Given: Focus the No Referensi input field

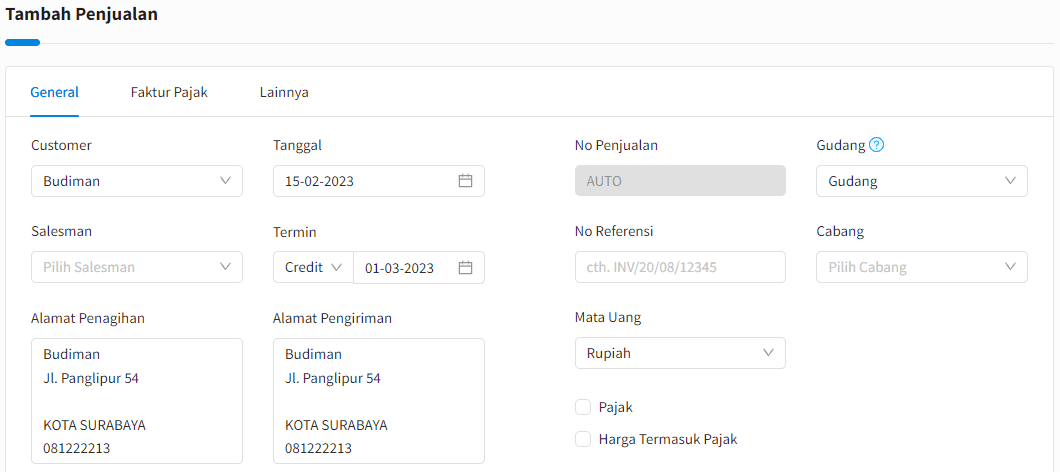Looking at the screenshot, I should tap(680, 267).
